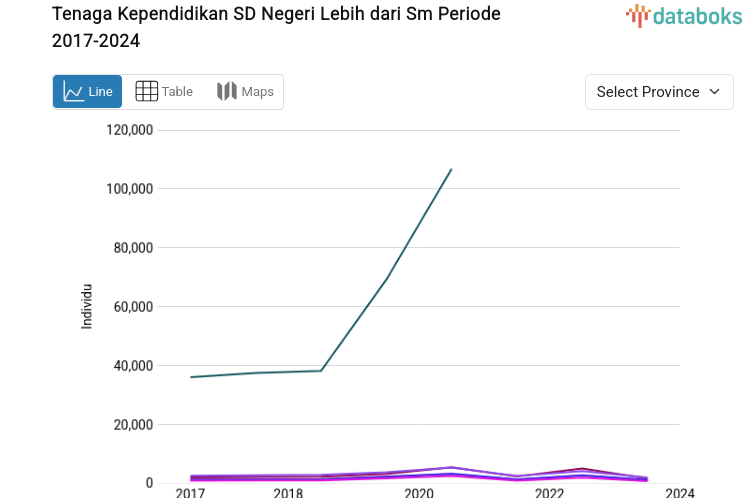
Task: Click the chevron arrow beside Select Province
Action: (714, 92)
